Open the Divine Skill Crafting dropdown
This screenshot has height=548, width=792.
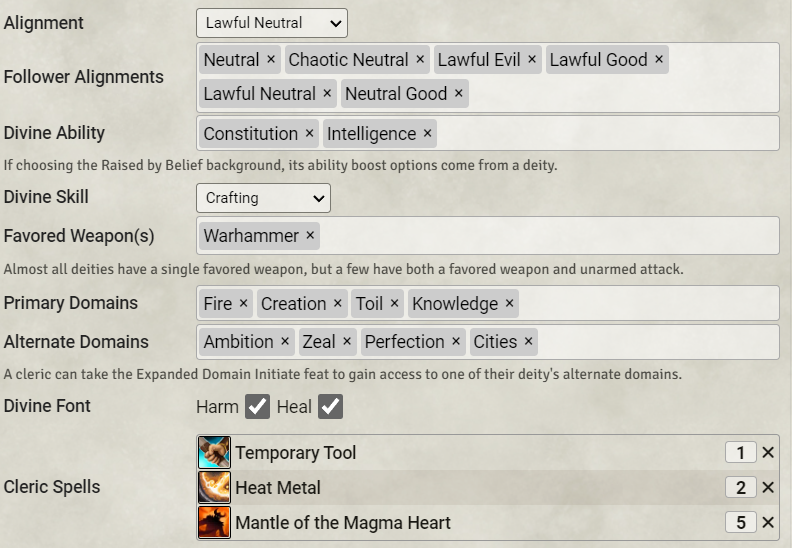(x=263, y=198)
